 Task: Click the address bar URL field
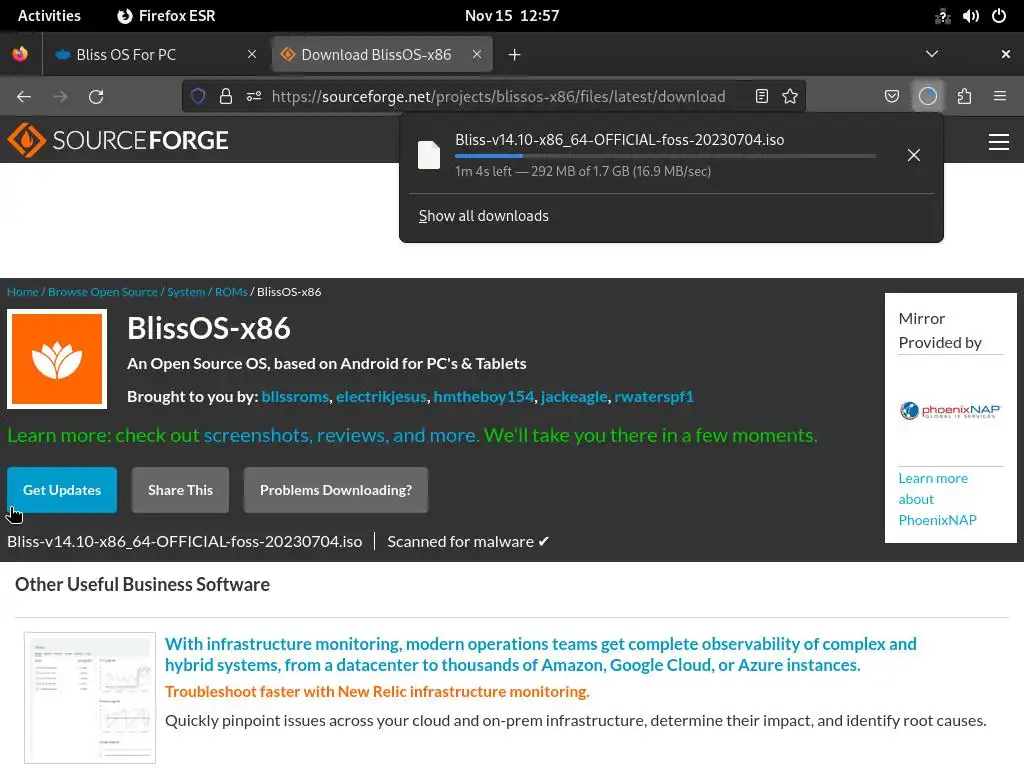(498, 97)
